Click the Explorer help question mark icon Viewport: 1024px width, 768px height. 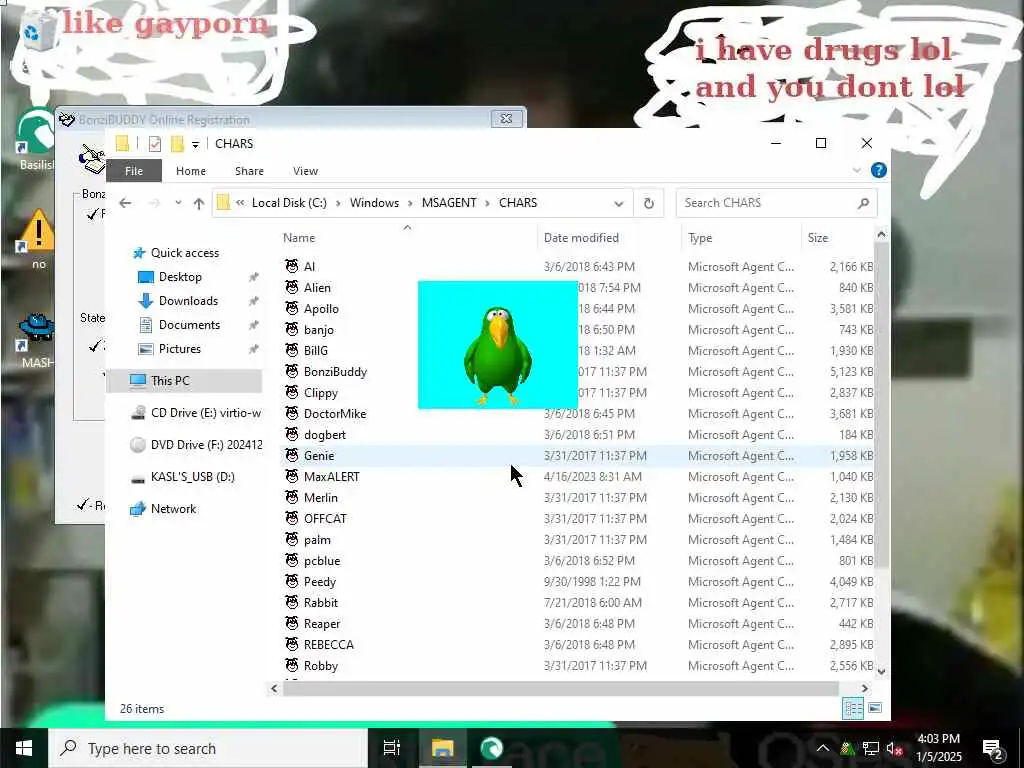click(x=879, y=170)
